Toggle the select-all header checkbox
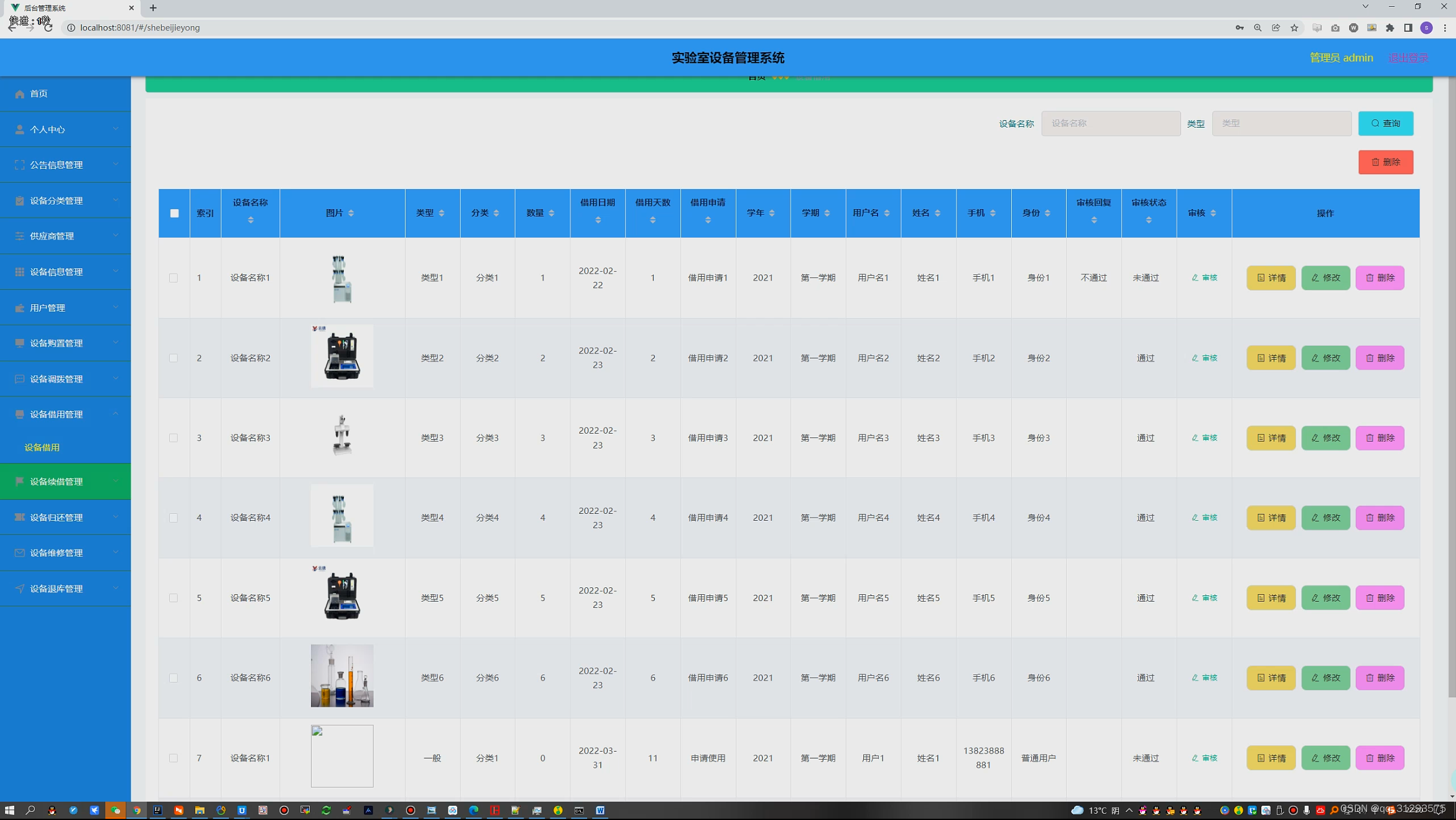This screenshot has width=1456, height=820. 174,213
